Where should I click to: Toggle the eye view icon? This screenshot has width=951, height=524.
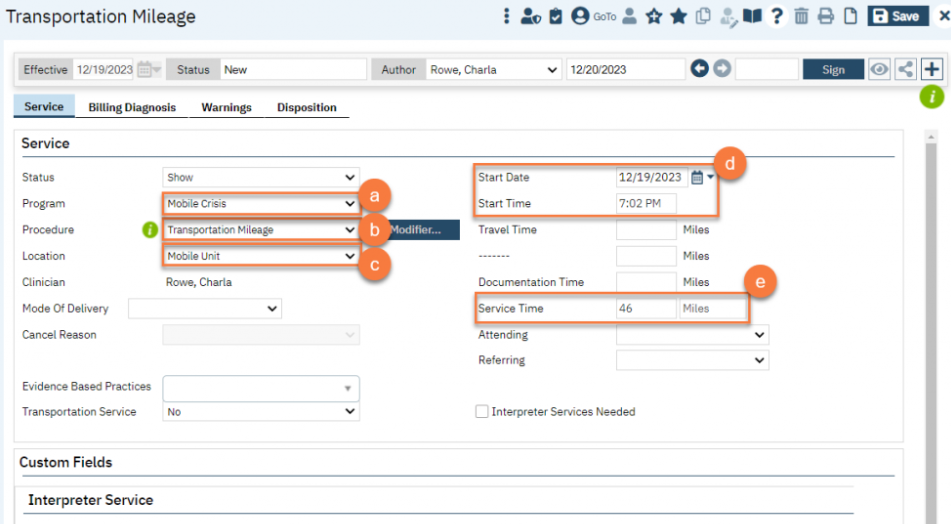[x=879, y=70]
